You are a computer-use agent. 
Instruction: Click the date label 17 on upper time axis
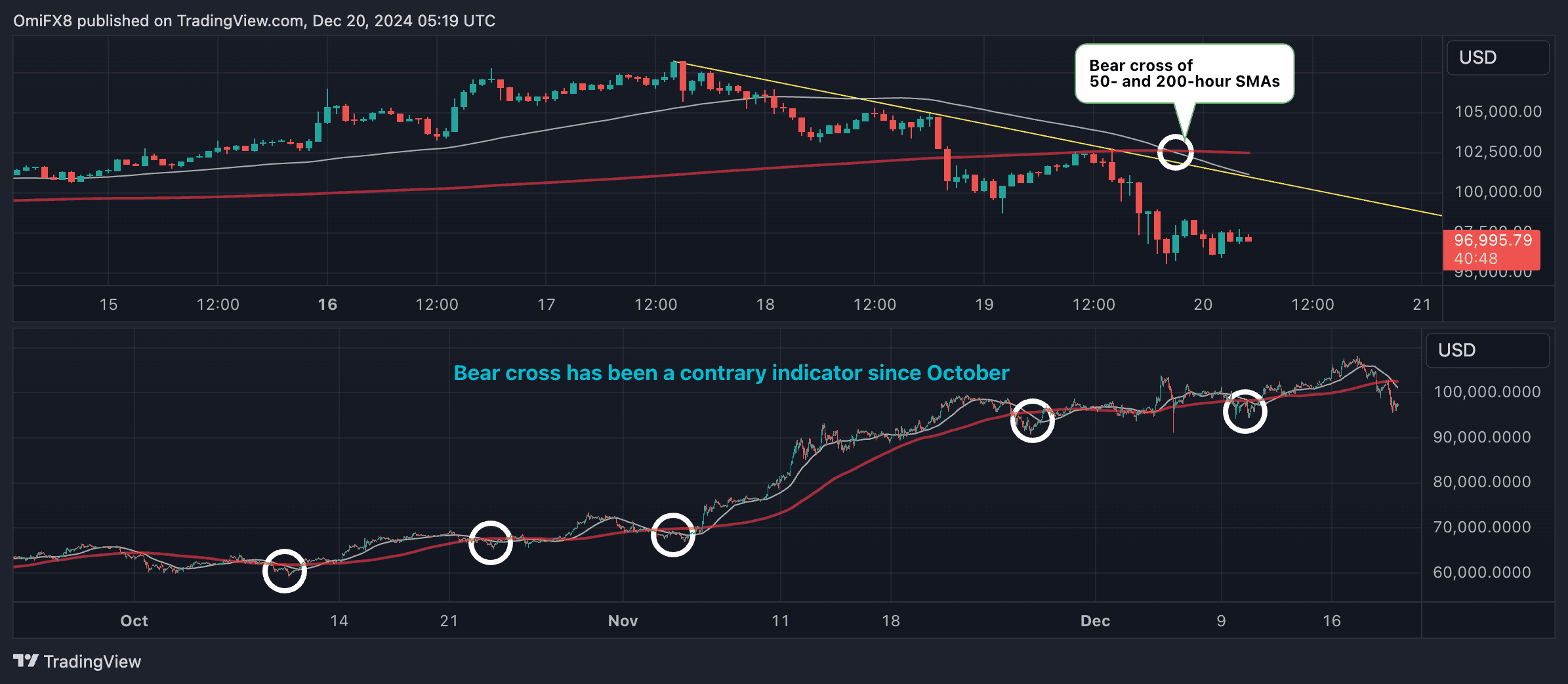point(546,305)
